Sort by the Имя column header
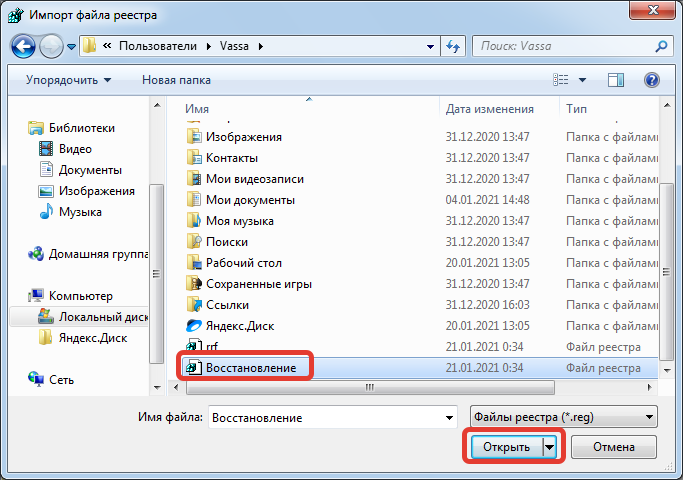Screen dimensions: 683x480 [x=197, y=108]
